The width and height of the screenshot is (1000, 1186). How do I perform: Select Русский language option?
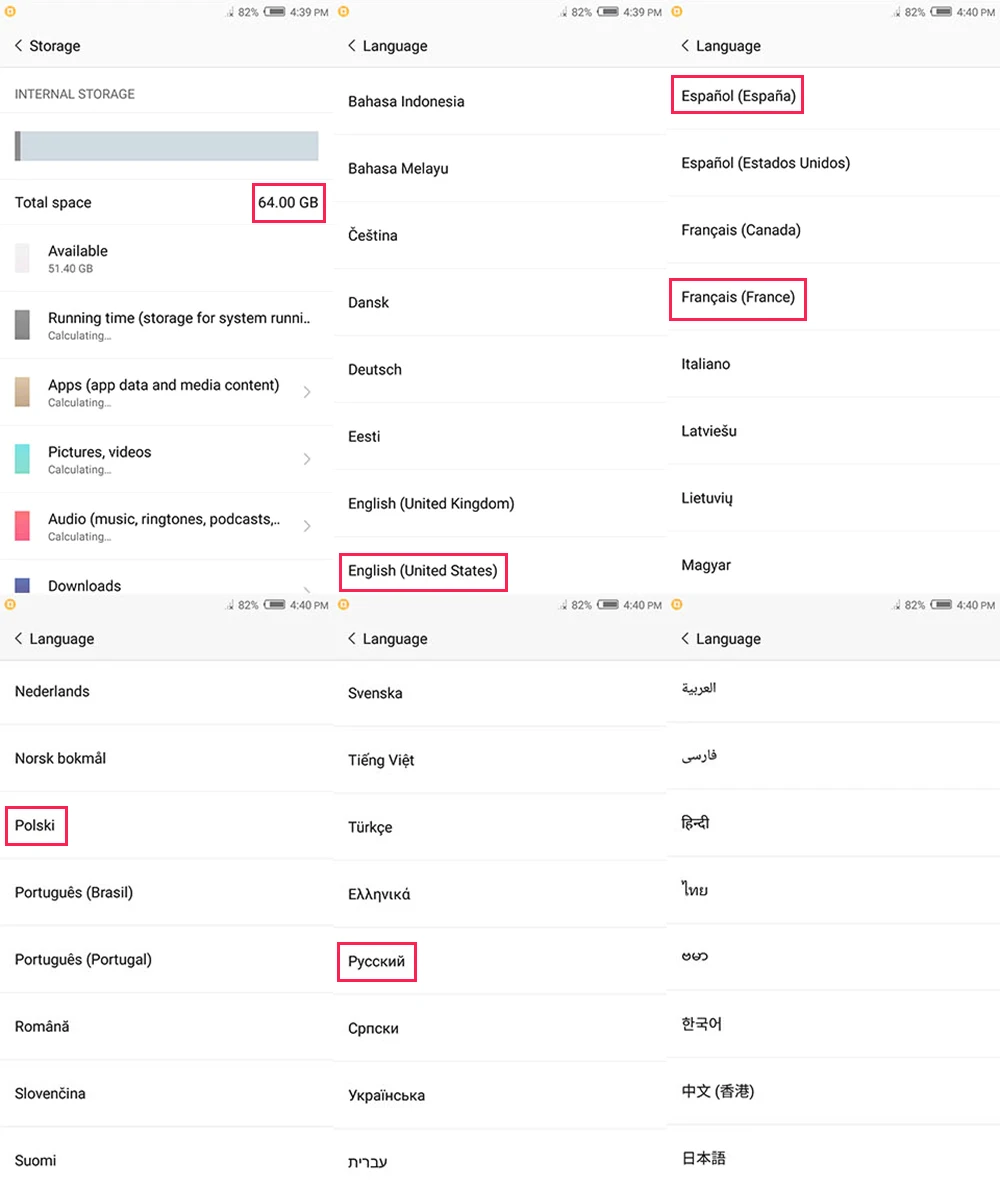click(x=377, y=962)
